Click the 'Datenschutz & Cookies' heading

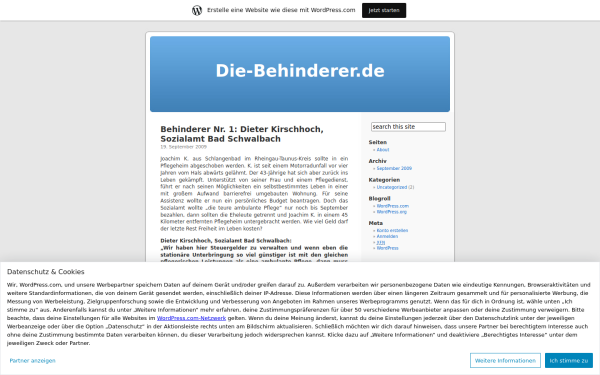pos(46,272)
